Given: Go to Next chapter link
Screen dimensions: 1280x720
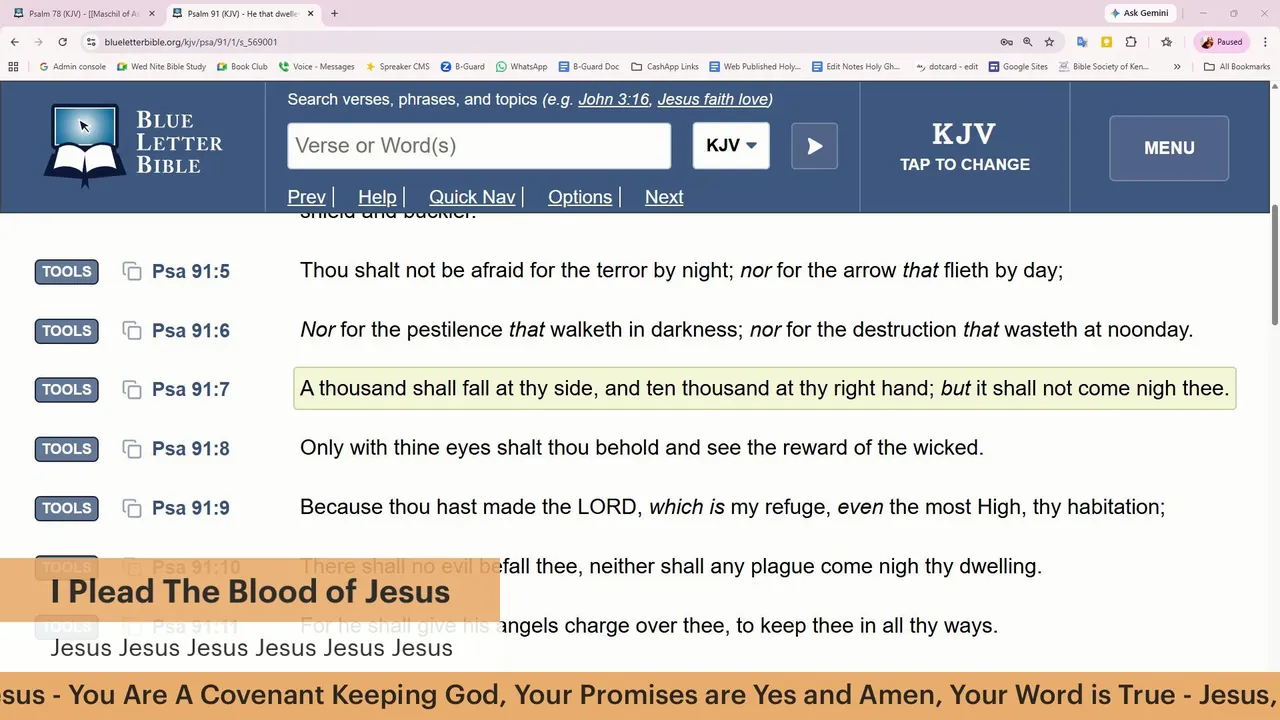Looking at the screenshot, I should click(x=664, y=197).
